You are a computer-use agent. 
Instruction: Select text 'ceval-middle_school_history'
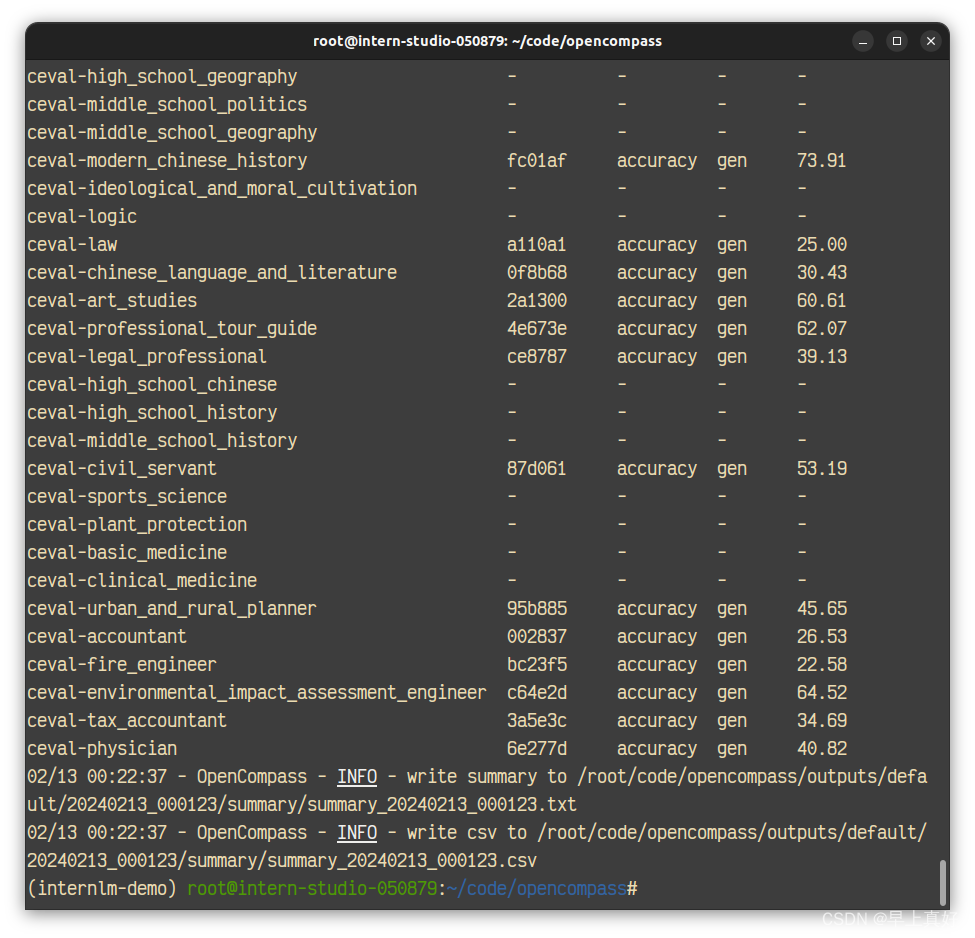pyautogui.click(x=162, y=440)
